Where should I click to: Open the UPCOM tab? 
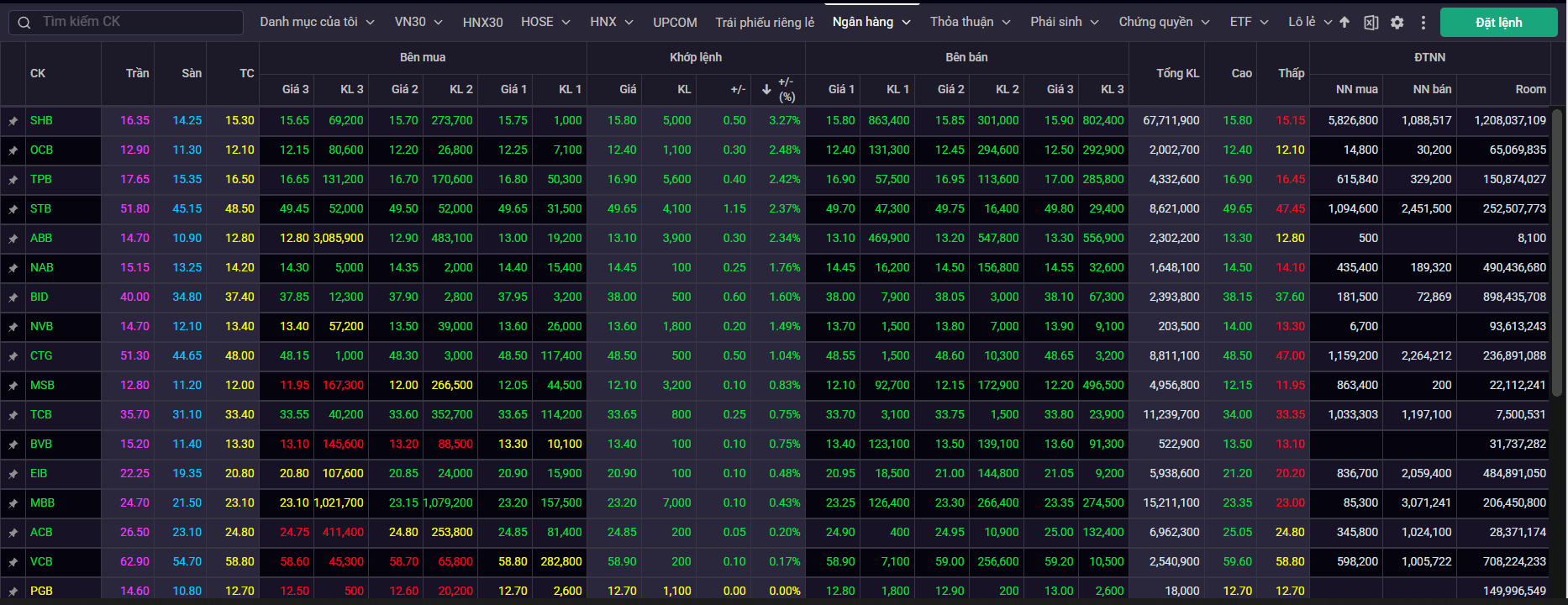(675, 22)
